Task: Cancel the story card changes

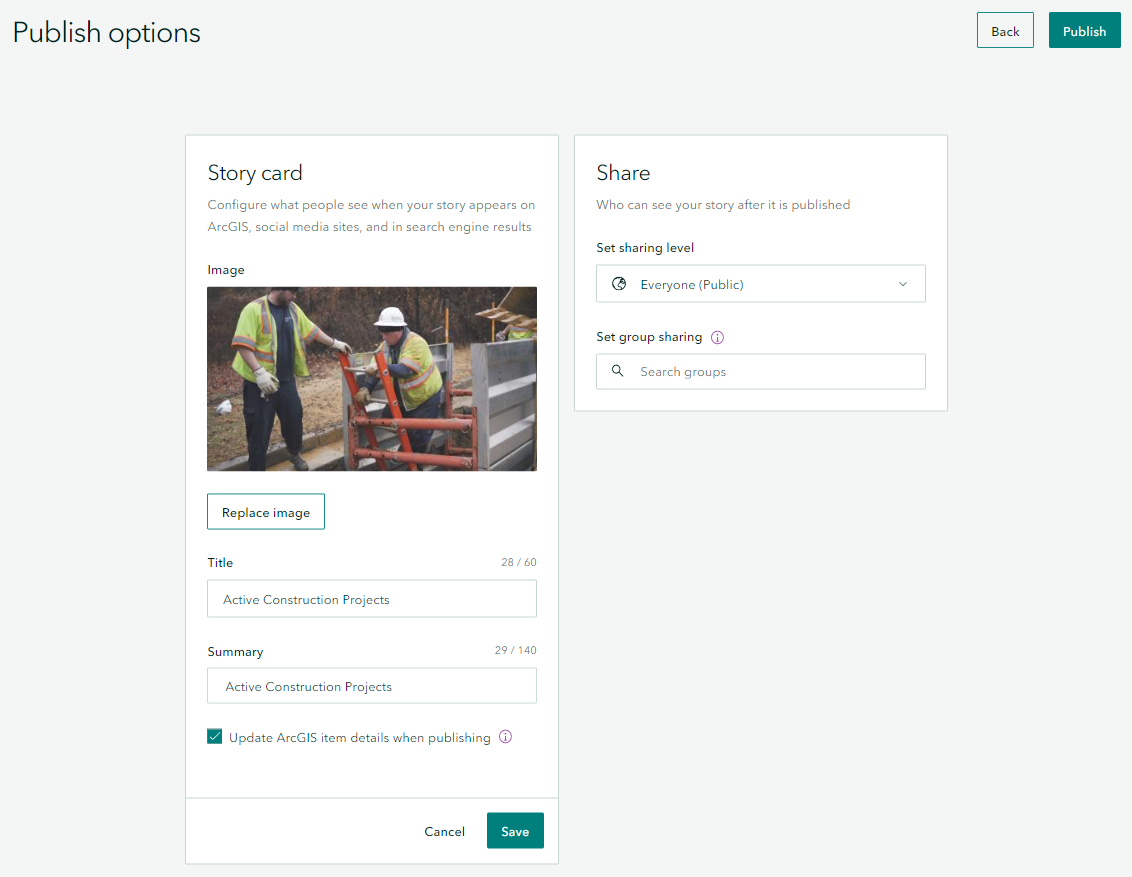Action: (444, 831)
